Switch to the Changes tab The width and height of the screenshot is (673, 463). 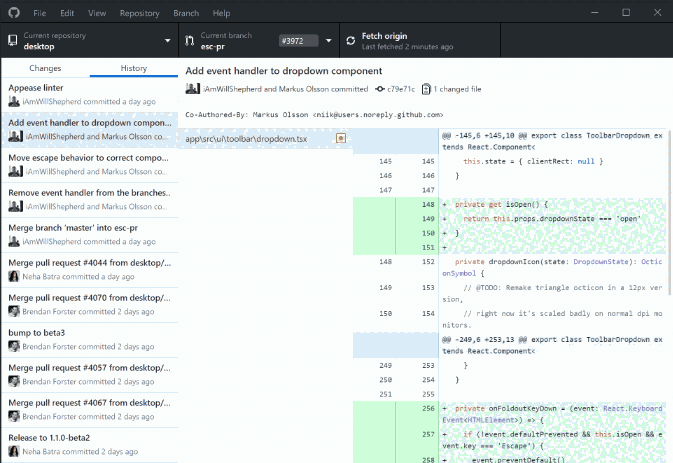coord(45,68)
